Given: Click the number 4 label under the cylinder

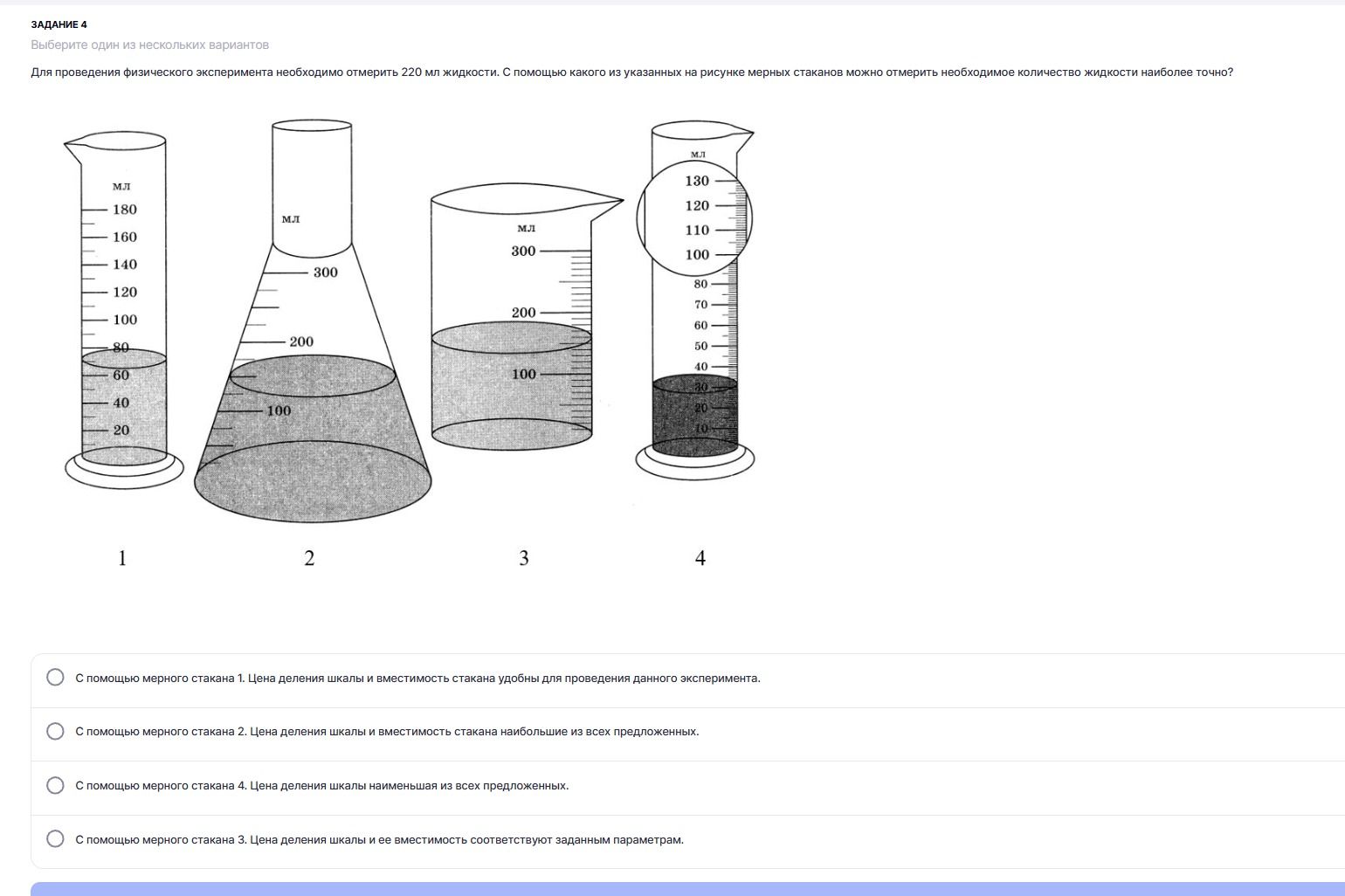Looking at the screenshot, I should tap(700, 558).
